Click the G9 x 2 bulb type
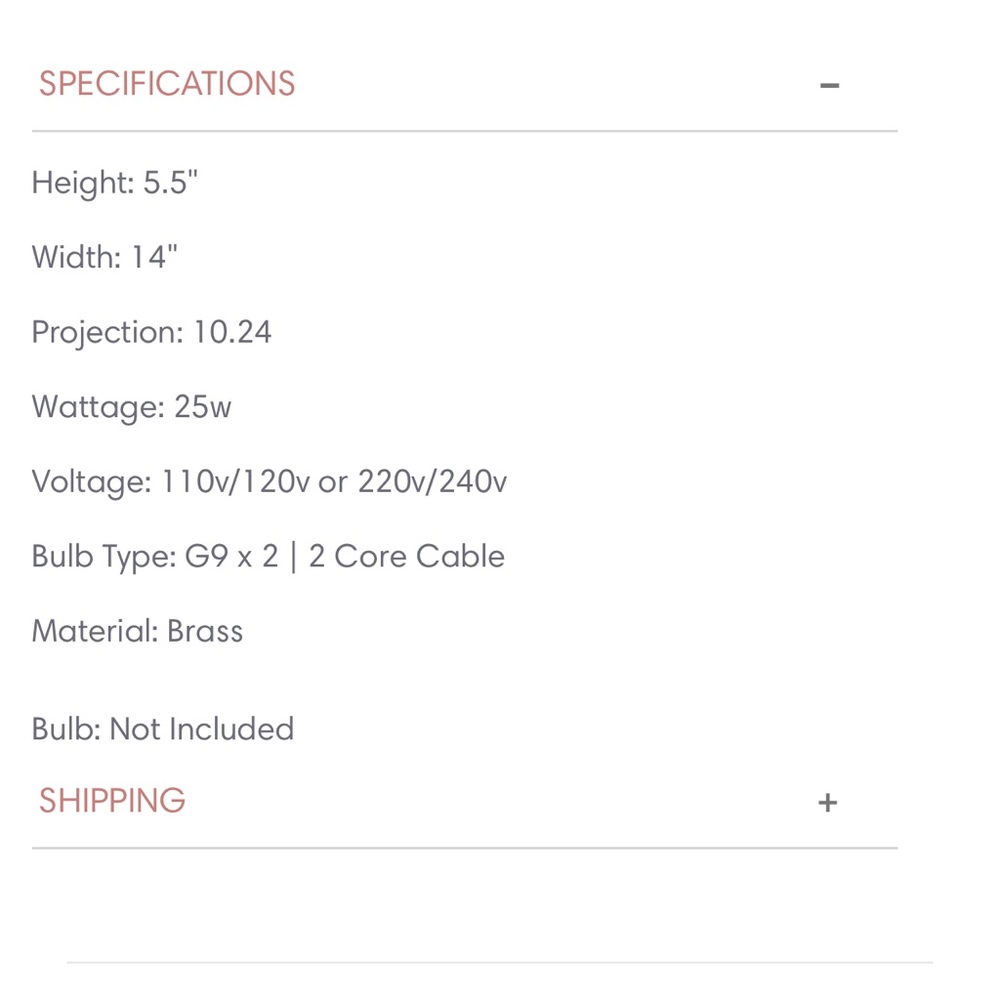Screen dimensions: 1000x1000 coord(231,556)
